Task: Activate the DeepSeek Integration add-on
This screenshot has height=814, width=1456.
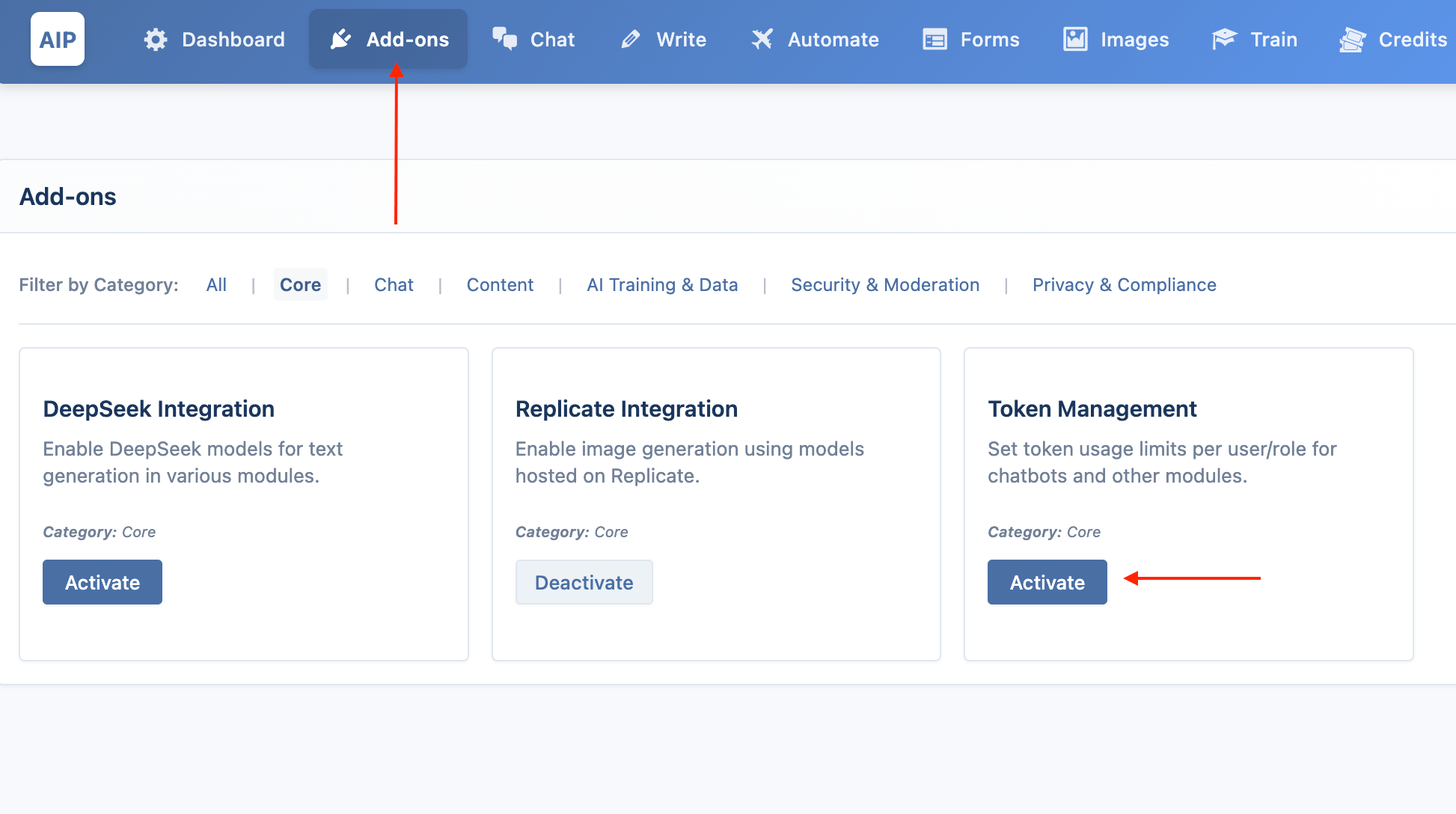Action: point(103,582)
